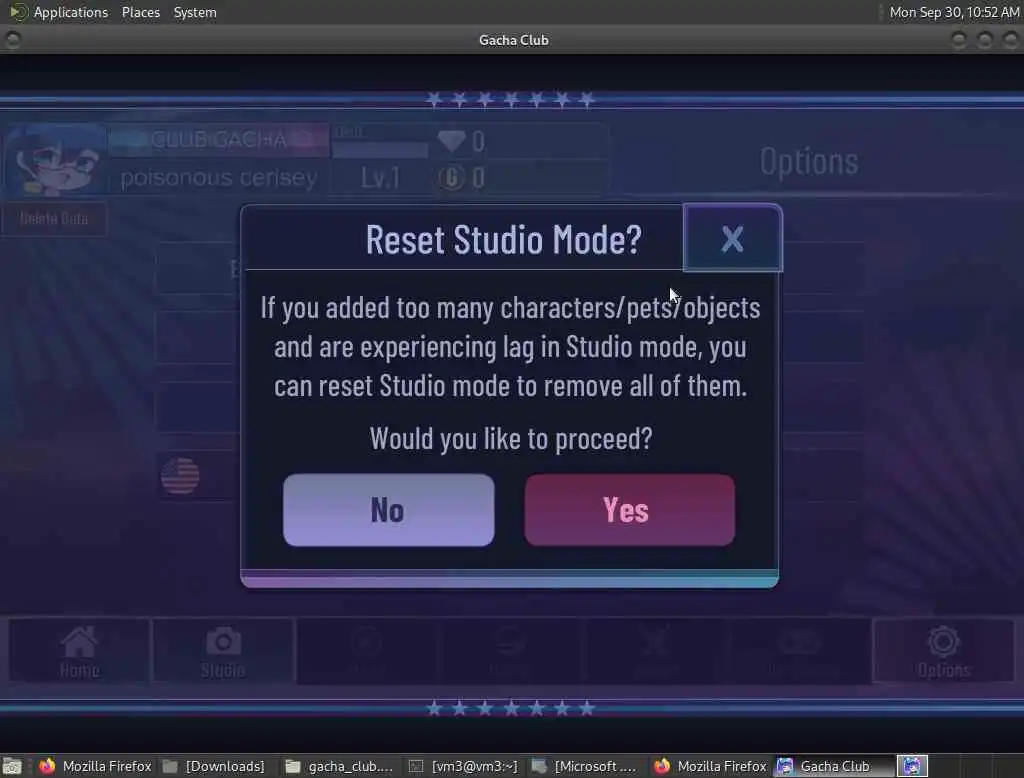Go to the Home tab
This screenshot has width=1024, height=778.
coord(80,651)
